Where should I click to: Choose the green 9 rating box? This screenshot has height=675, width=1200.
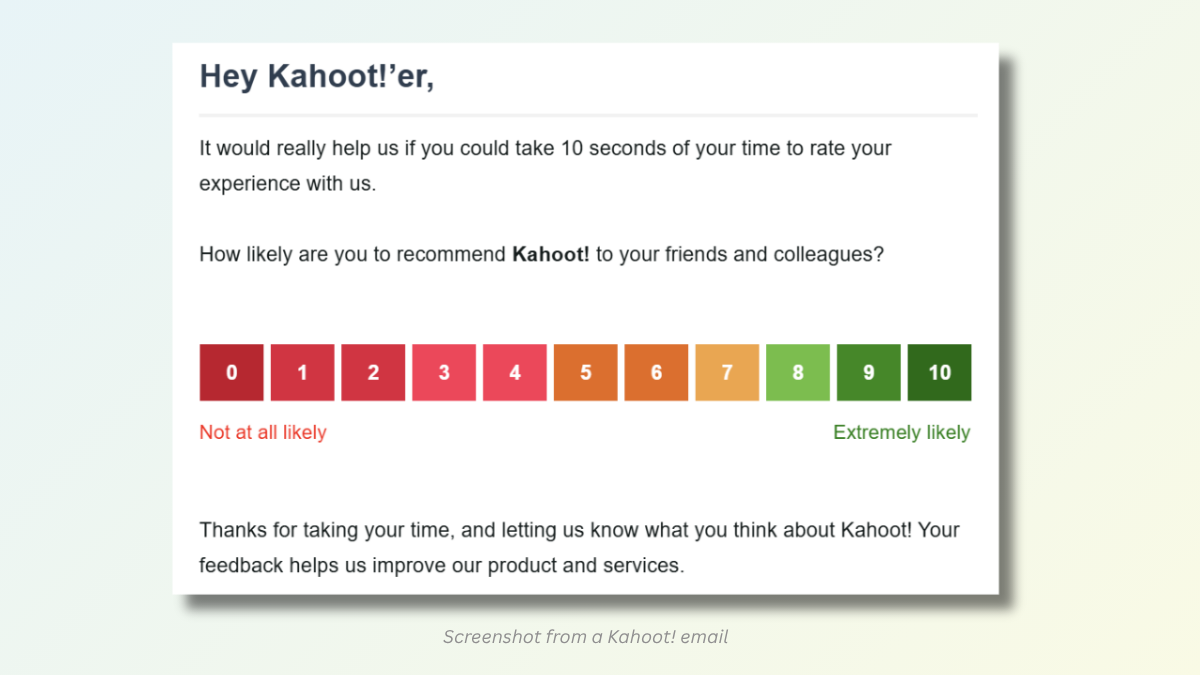point(868,373)
